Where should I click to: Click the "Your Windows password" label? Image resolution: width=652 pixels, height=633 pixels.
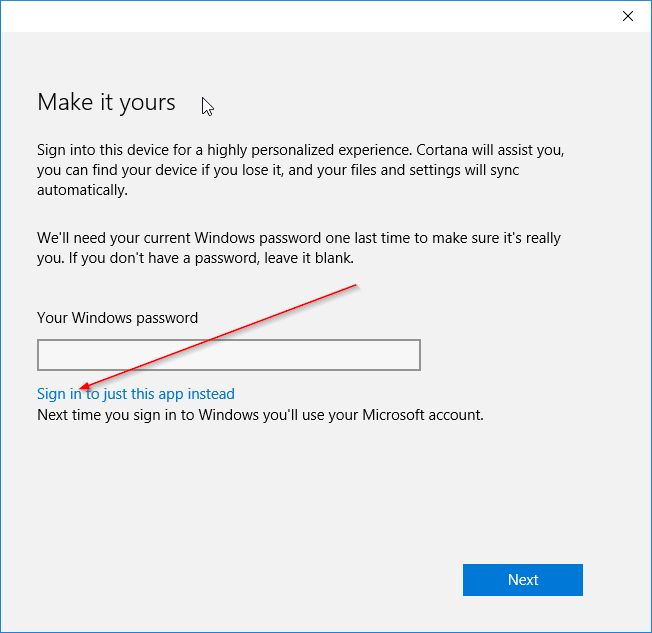(x=117, y=318)
